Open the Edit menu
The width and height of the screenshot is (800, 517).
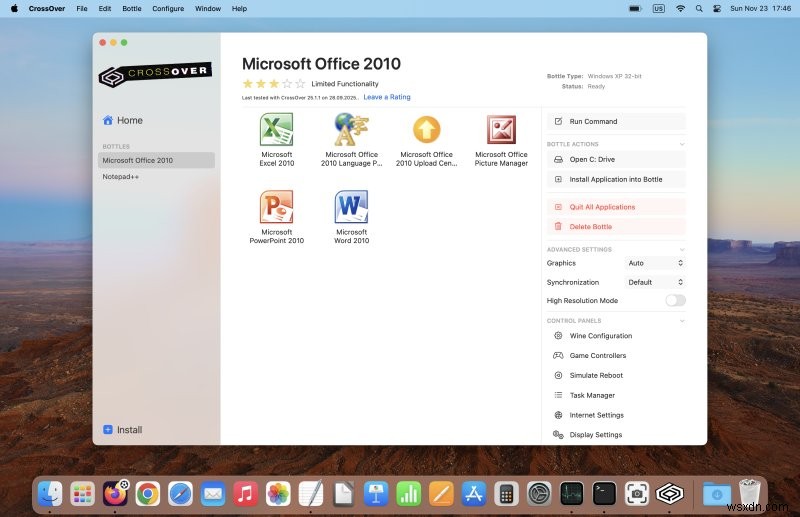tap(105, 9)
